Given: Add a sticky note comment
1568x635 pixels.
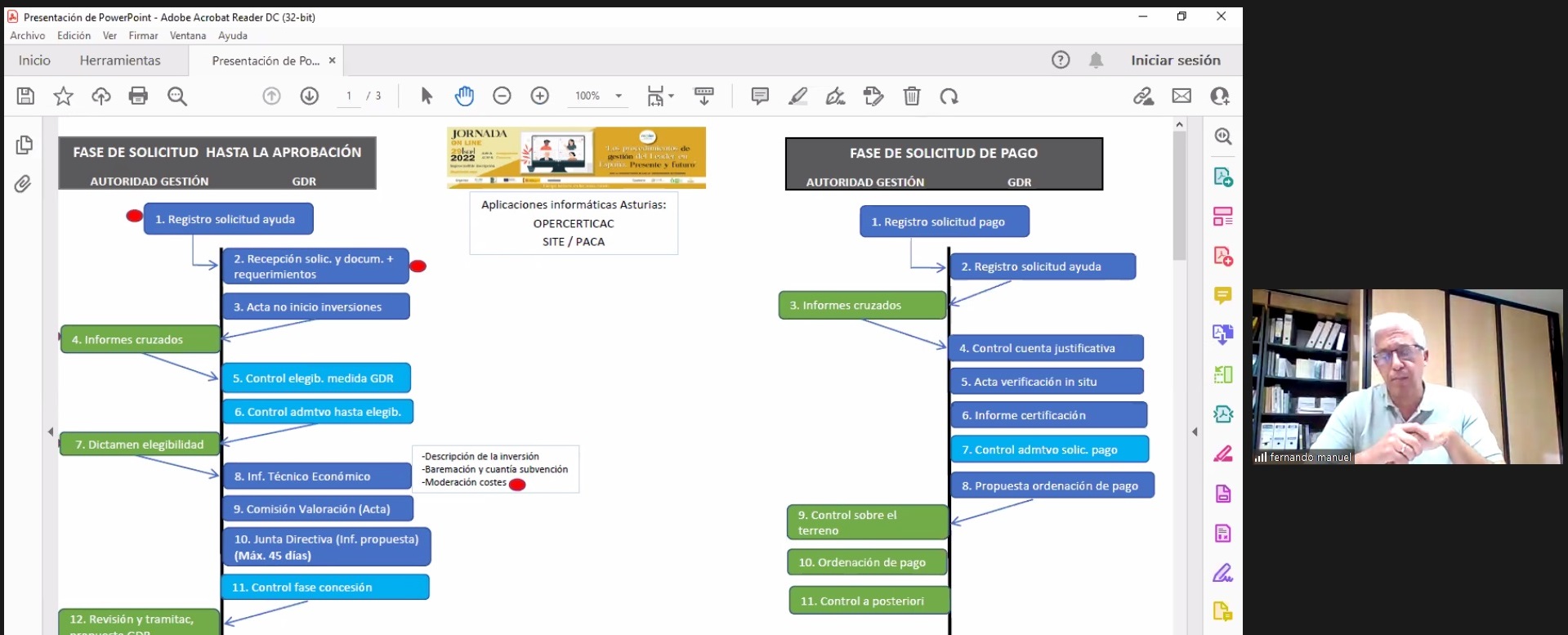Looking at the screenshot, I should [760, 96].
